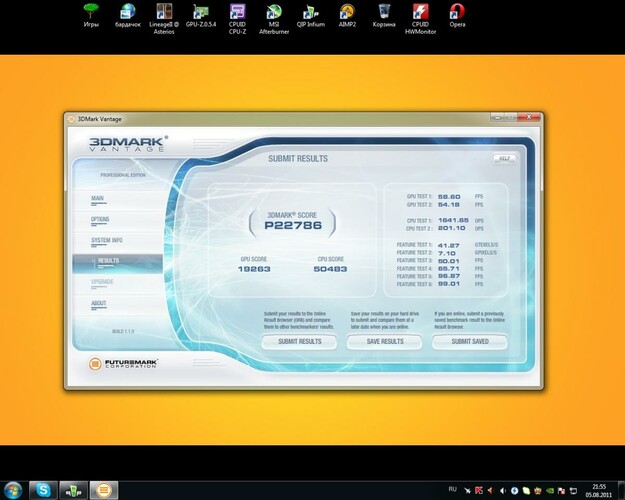The width and height of the screenshot is (625, 500).
Task: Click GPU Test 2 value 54.18
Action: (448, 205)
